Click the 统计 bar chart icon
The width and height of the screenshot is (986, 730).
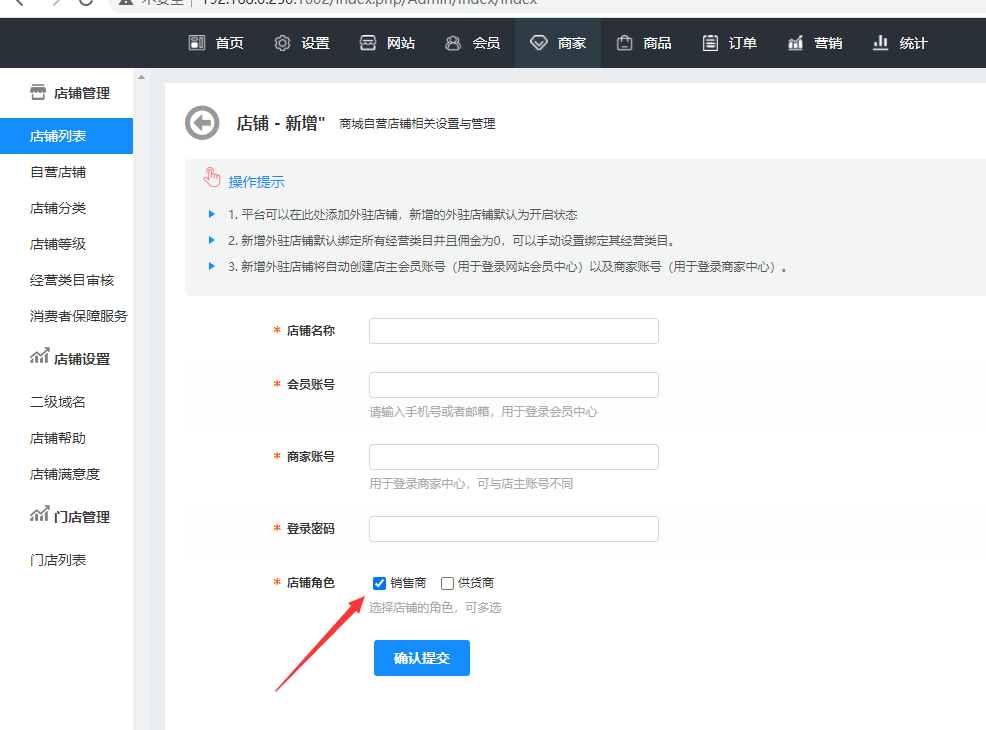[x=881, y=43]
